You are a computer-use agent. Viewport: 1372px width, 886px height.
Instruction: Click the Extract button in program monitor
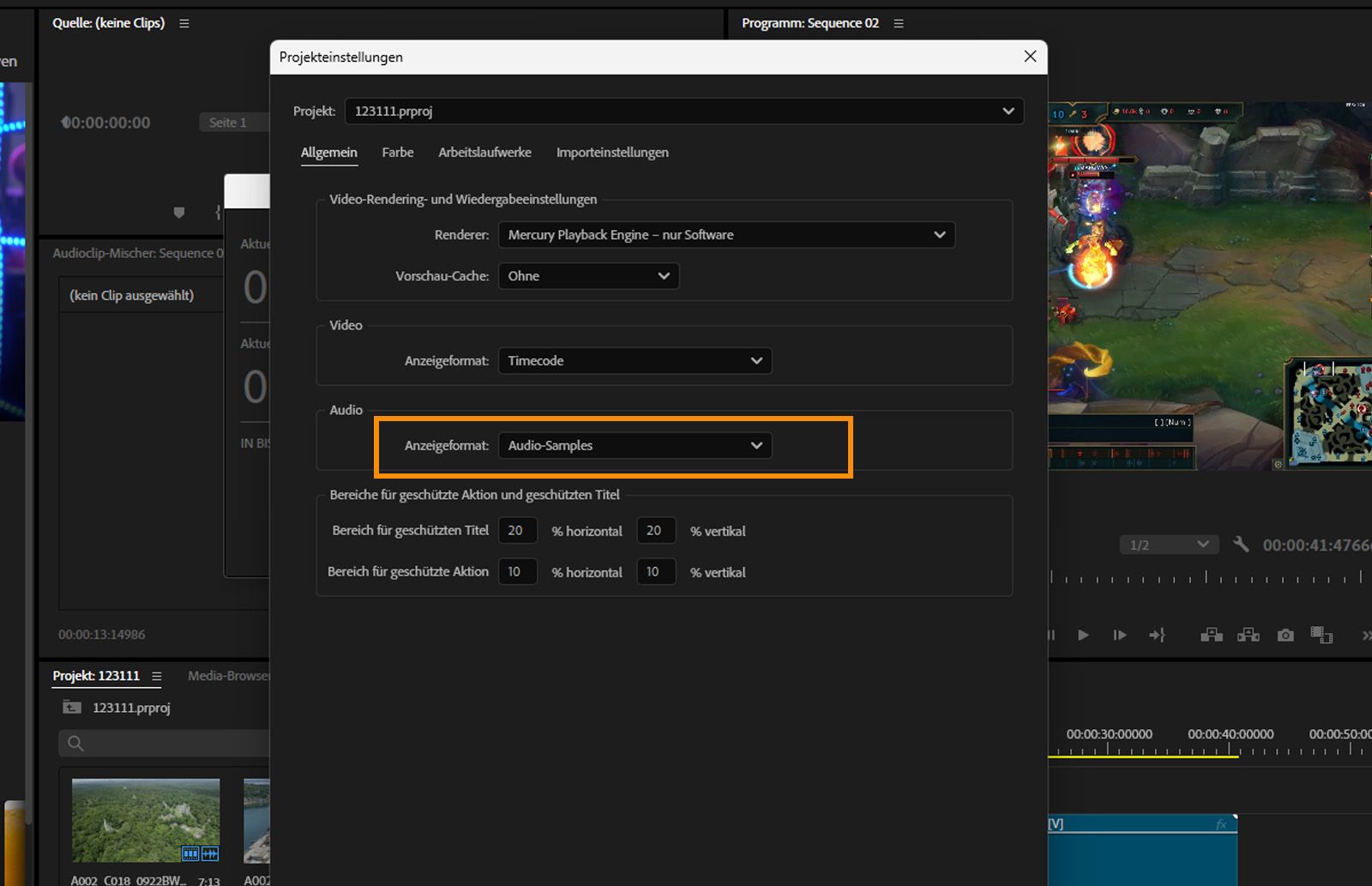pyautogui.click(x=1249, y=635)
